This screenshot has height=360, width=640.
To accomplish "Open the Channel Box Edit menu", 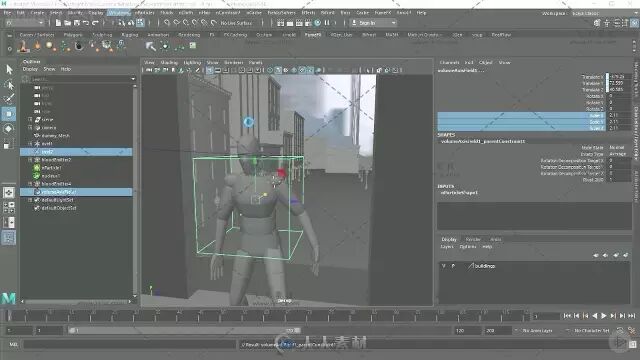I will [469, 62].
